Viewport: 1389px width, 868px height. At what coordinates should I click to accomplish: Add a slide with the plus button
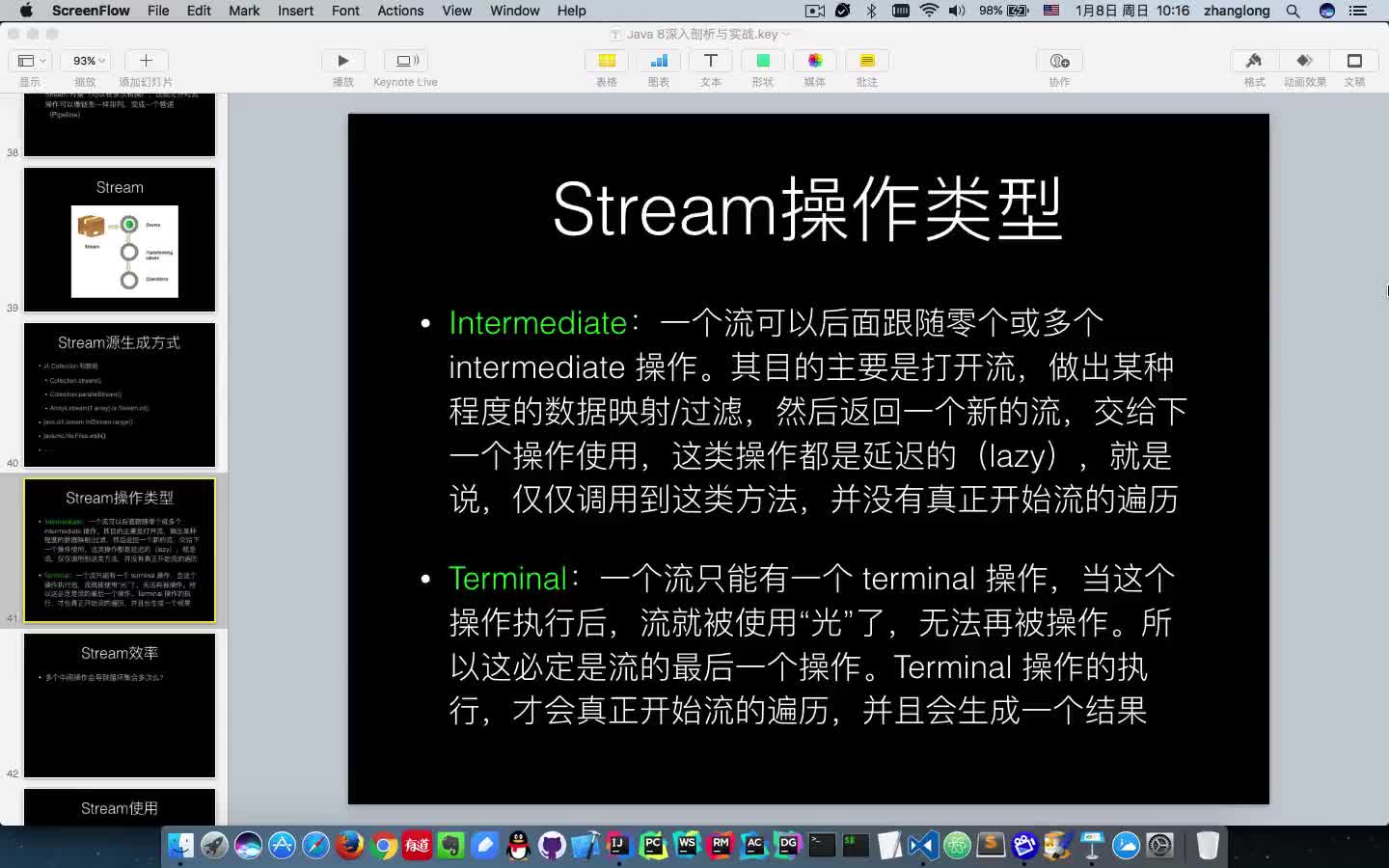pos(147,61)
